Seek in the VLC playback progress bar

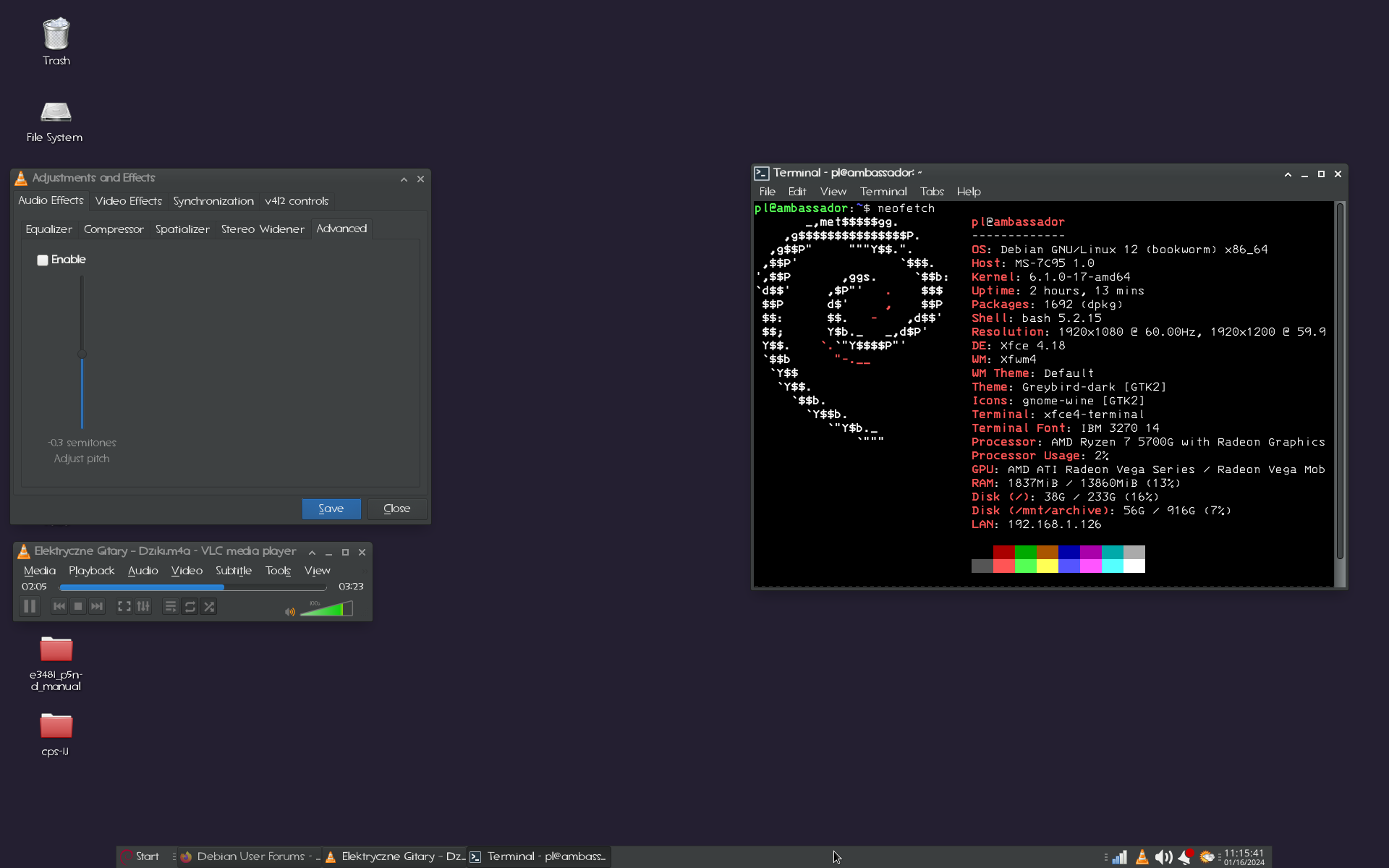click(x=193, y=587)
